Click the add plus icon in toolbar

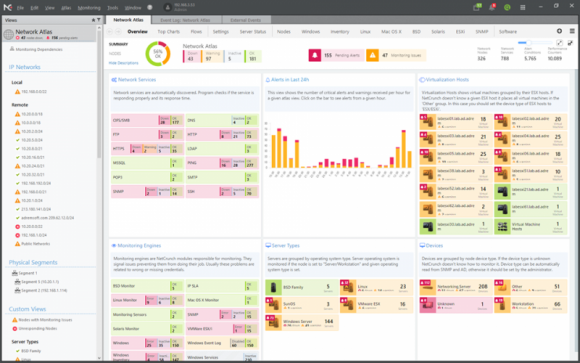559,31
